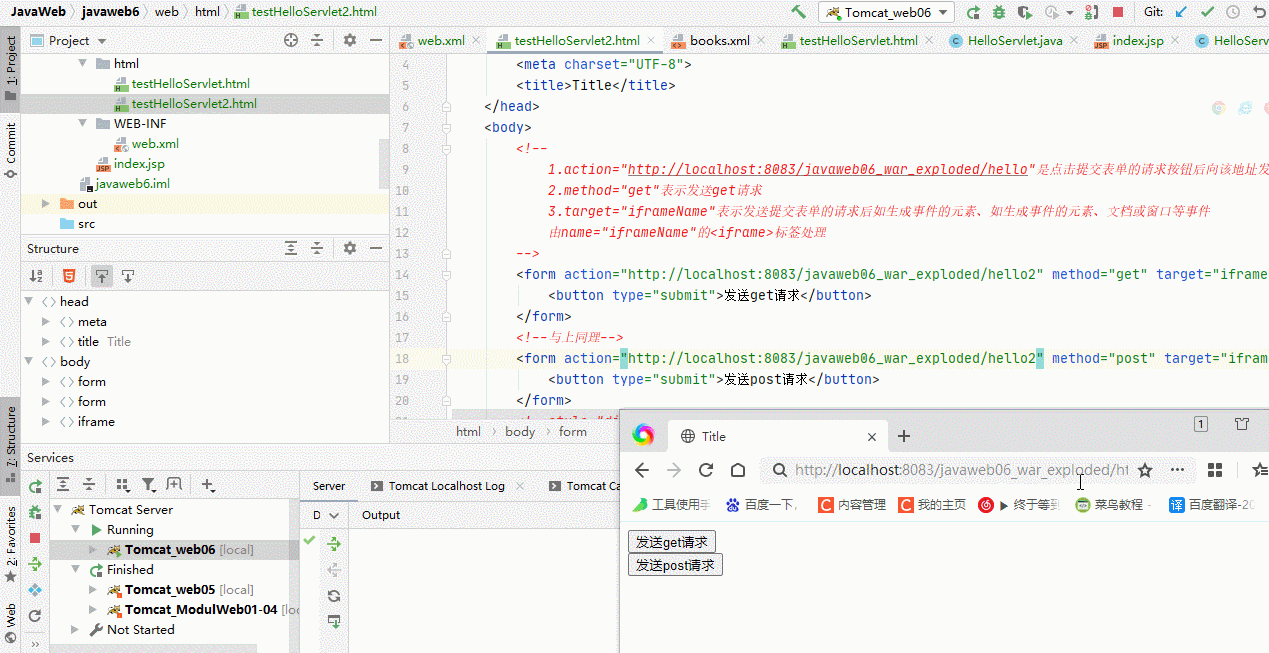Click the Filter funnel icon in Services toolbar
The image size is (1269, 653).
[149, 485]
